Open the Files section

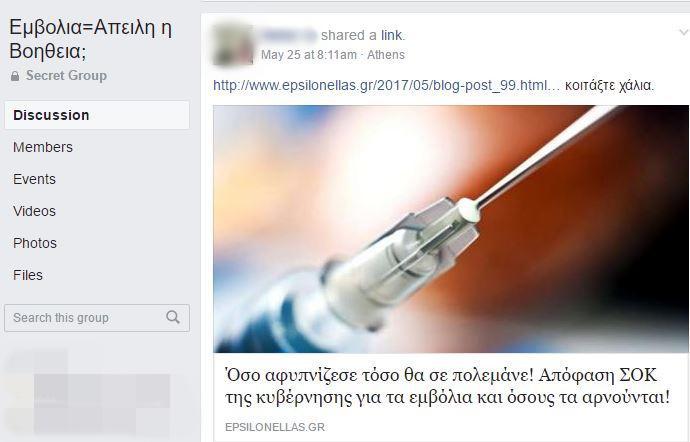(28, 275)
